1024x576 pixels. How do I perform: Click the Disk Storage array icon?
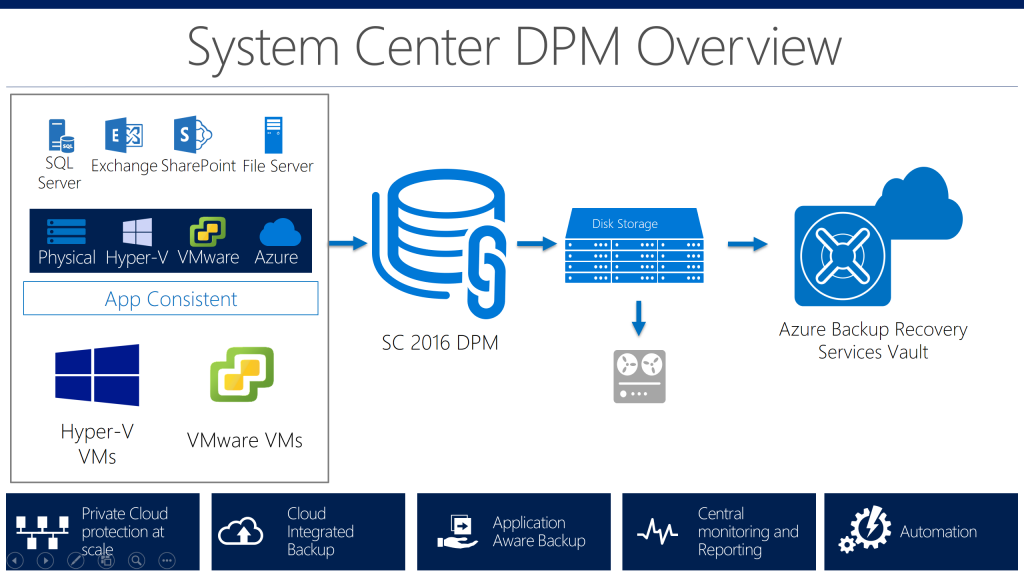click(634, 246)
